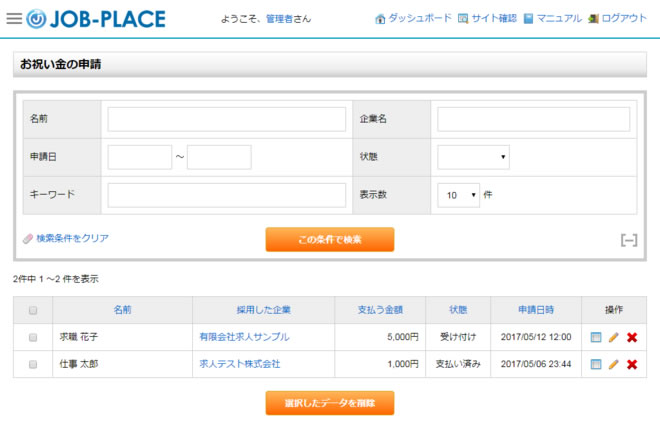Click the detail view icon for 仕事 太郎

click(x=596, y=364)
